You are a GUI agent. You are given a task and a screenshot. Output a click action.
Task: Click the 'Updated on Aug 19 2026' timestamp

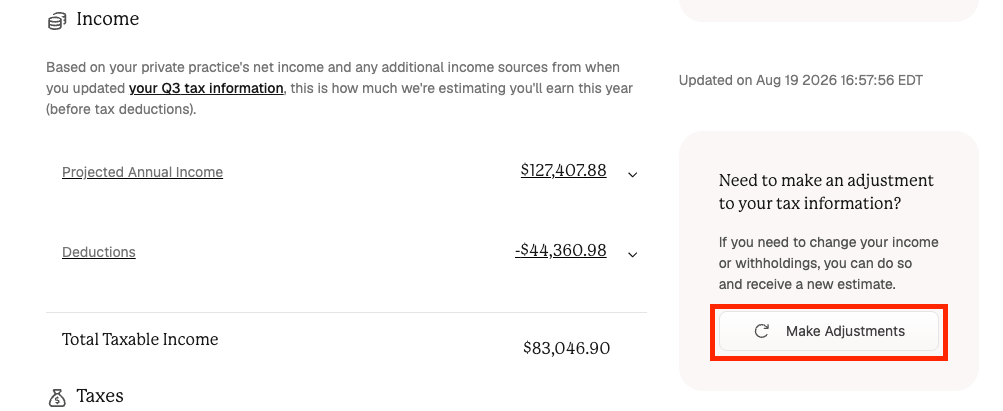801,81
